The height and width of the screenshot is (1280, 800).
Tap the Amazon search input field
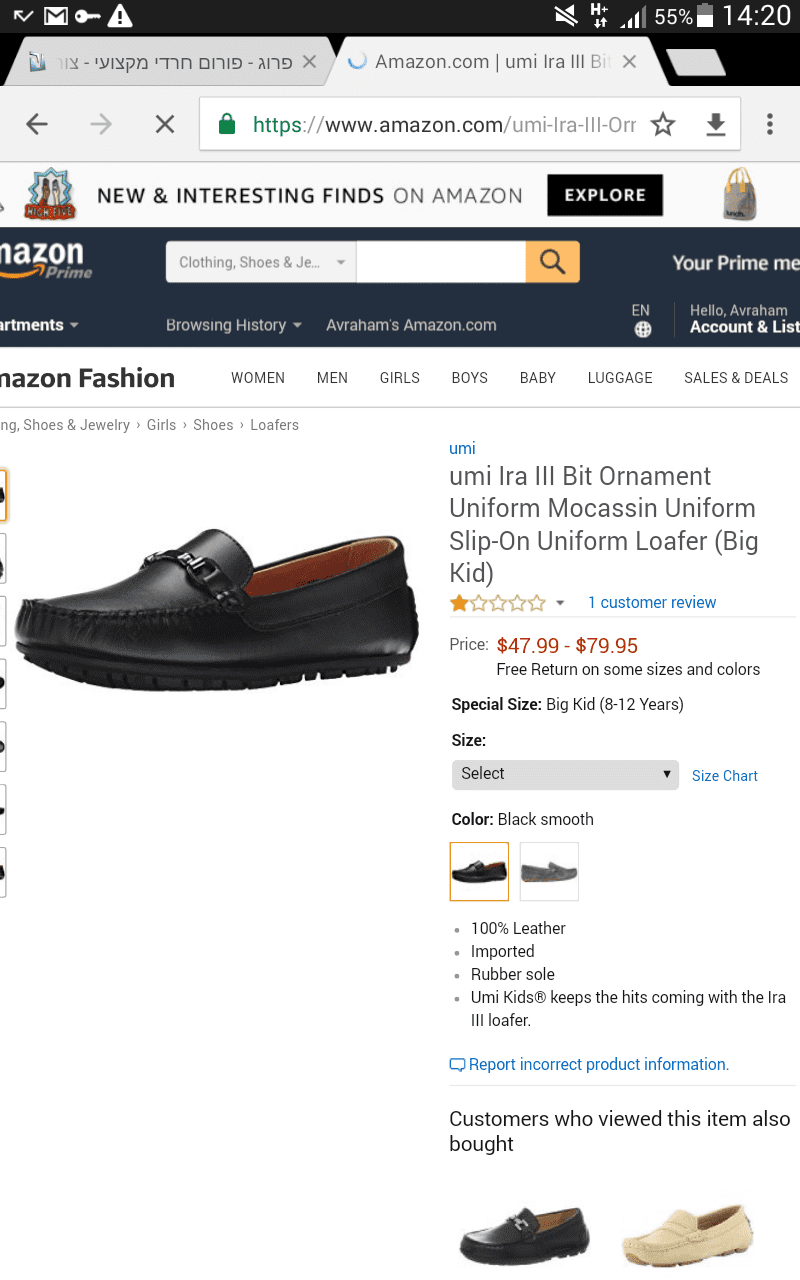(440, 262)
